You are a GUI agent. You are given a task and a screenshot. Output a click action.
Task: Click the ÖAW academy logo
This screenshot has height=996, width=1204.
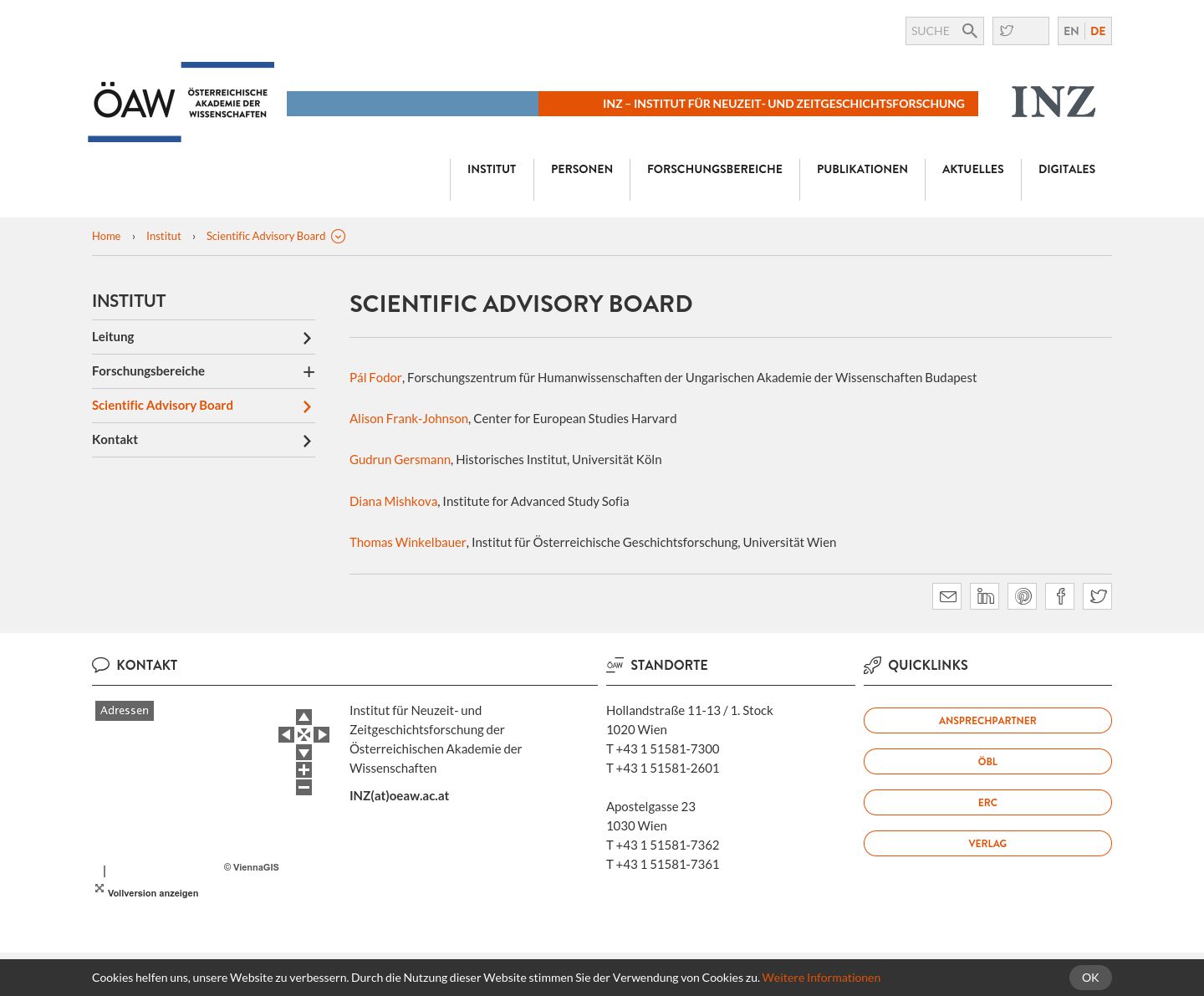click(181, 102)
